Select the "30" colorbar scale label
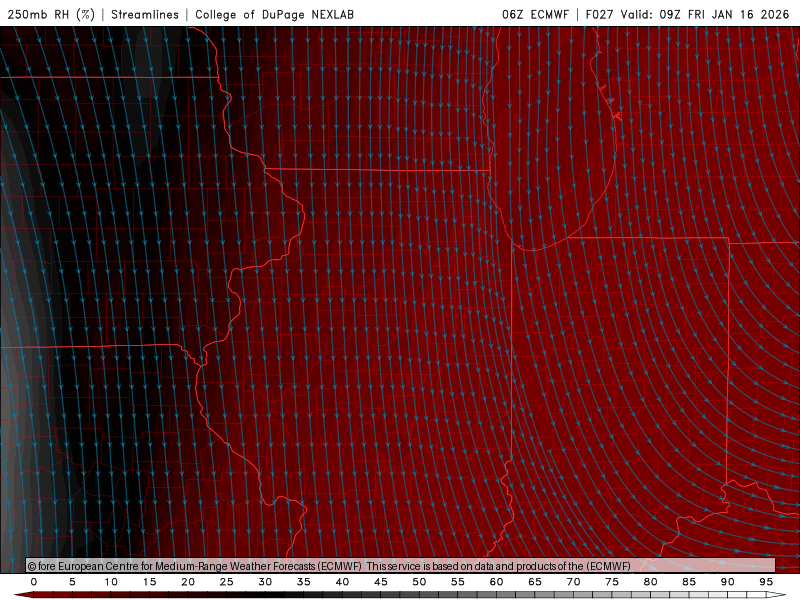Viewport: 800px width, 600px height. (x=265, y=582)
